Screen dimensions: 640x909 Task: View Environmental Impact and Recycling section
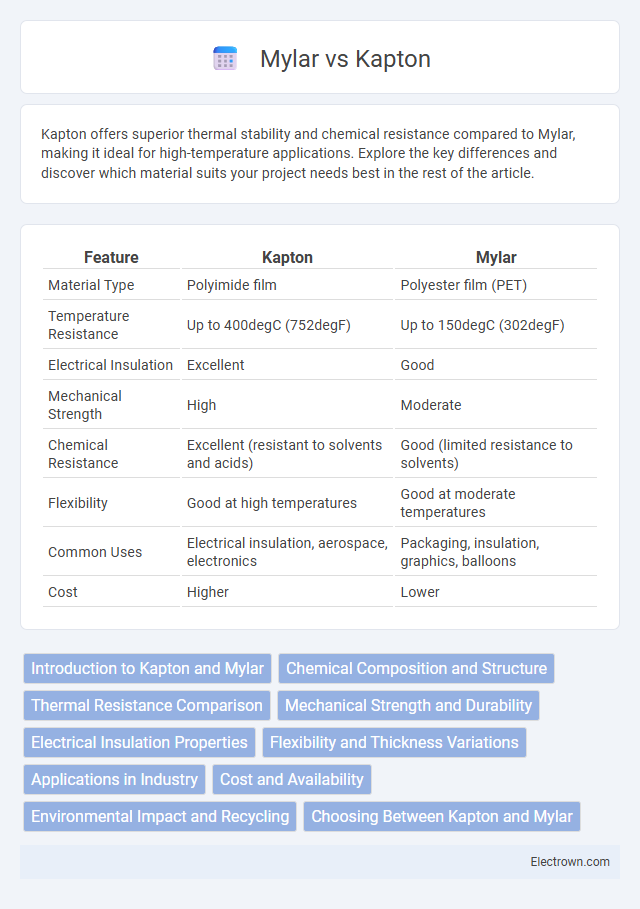point(160,817)
